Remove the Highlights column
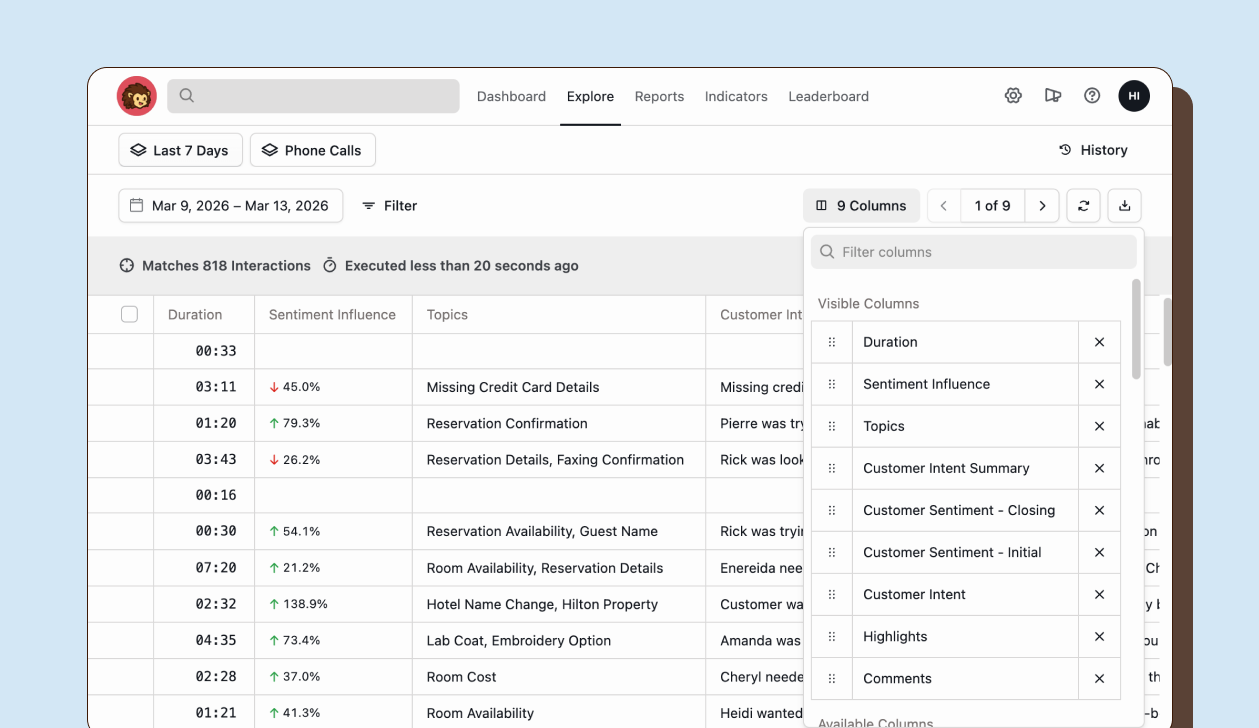This screenshot has height=728, width=1259. pos(1099,636)
